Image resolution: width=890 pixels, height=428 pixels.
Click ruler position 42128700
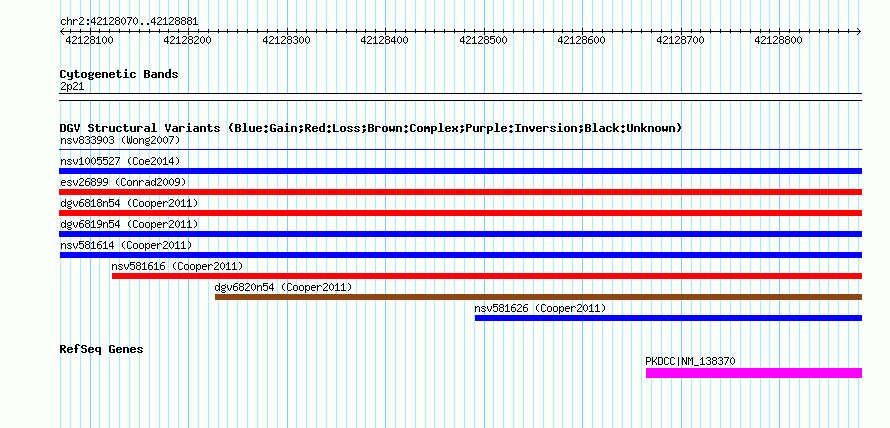[681, 40]
